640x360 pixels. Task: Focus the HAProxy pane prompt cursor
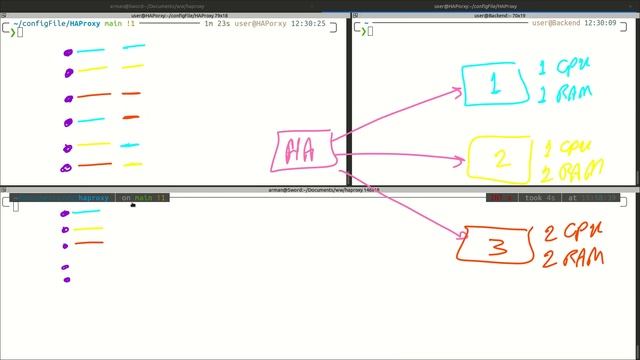(x=20, y=32)
